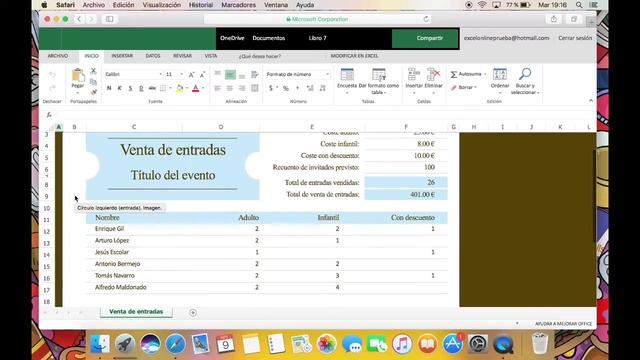Click the merge cells icon
Viewport: 640px width, 360px height.
(x=255, y=88)
